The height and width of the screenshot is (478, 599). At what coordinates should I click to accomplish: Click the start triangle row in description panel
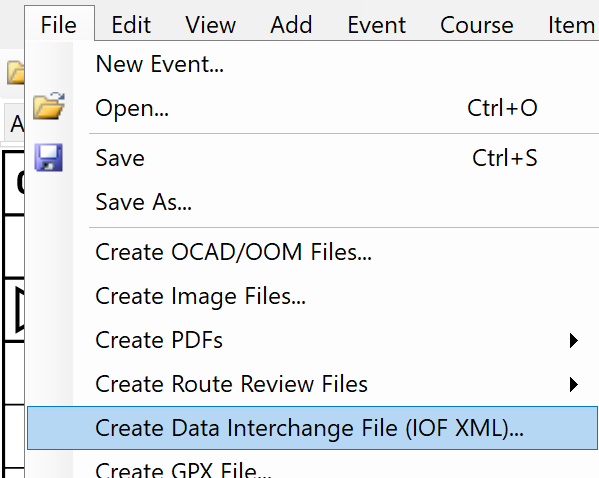[14, 310]
